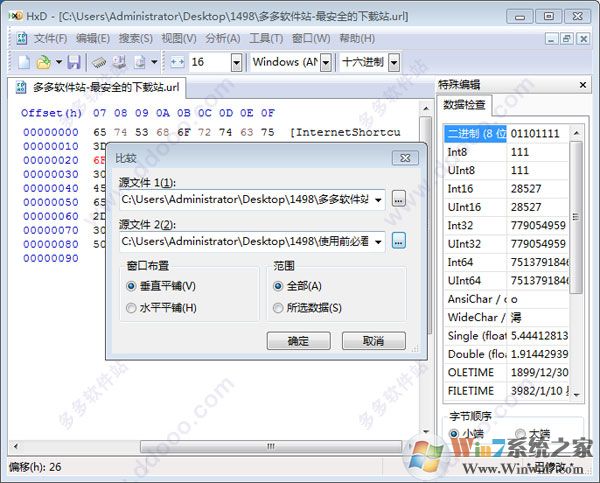Click the 二进制 (8 位) row

coord(506,134)
